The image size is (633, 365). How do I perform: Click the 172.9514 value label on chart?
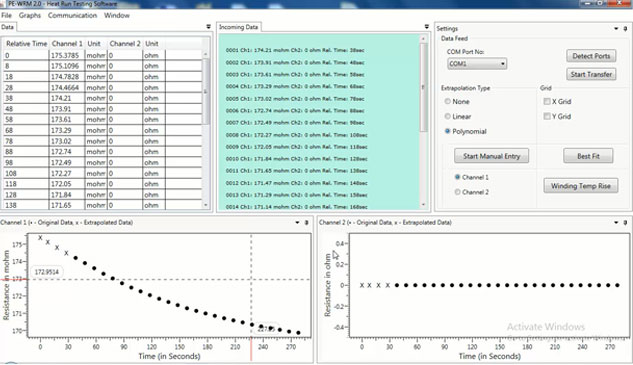[x=46, y=272]
